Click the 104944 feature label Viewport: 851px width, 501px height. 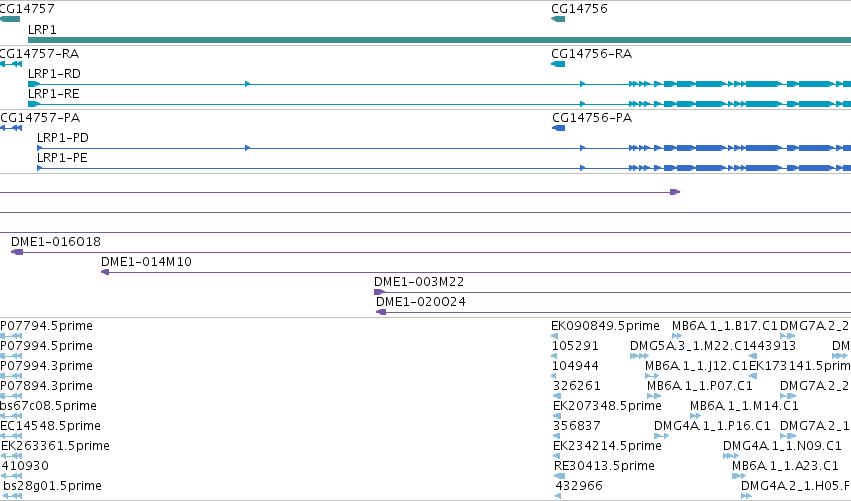(x=575, y=366)
